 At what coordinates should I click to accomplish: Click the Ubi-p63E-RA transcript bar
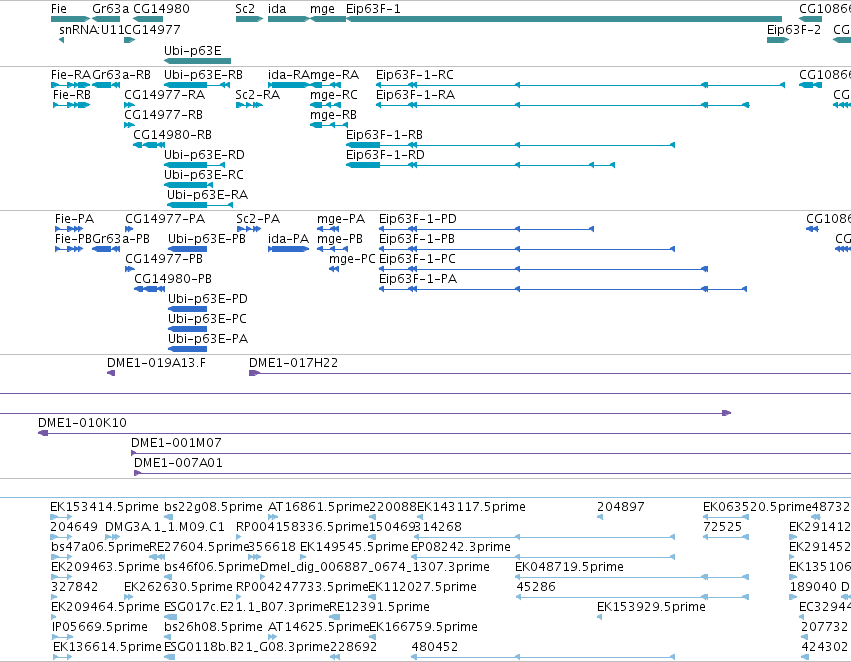pos(200,205)
